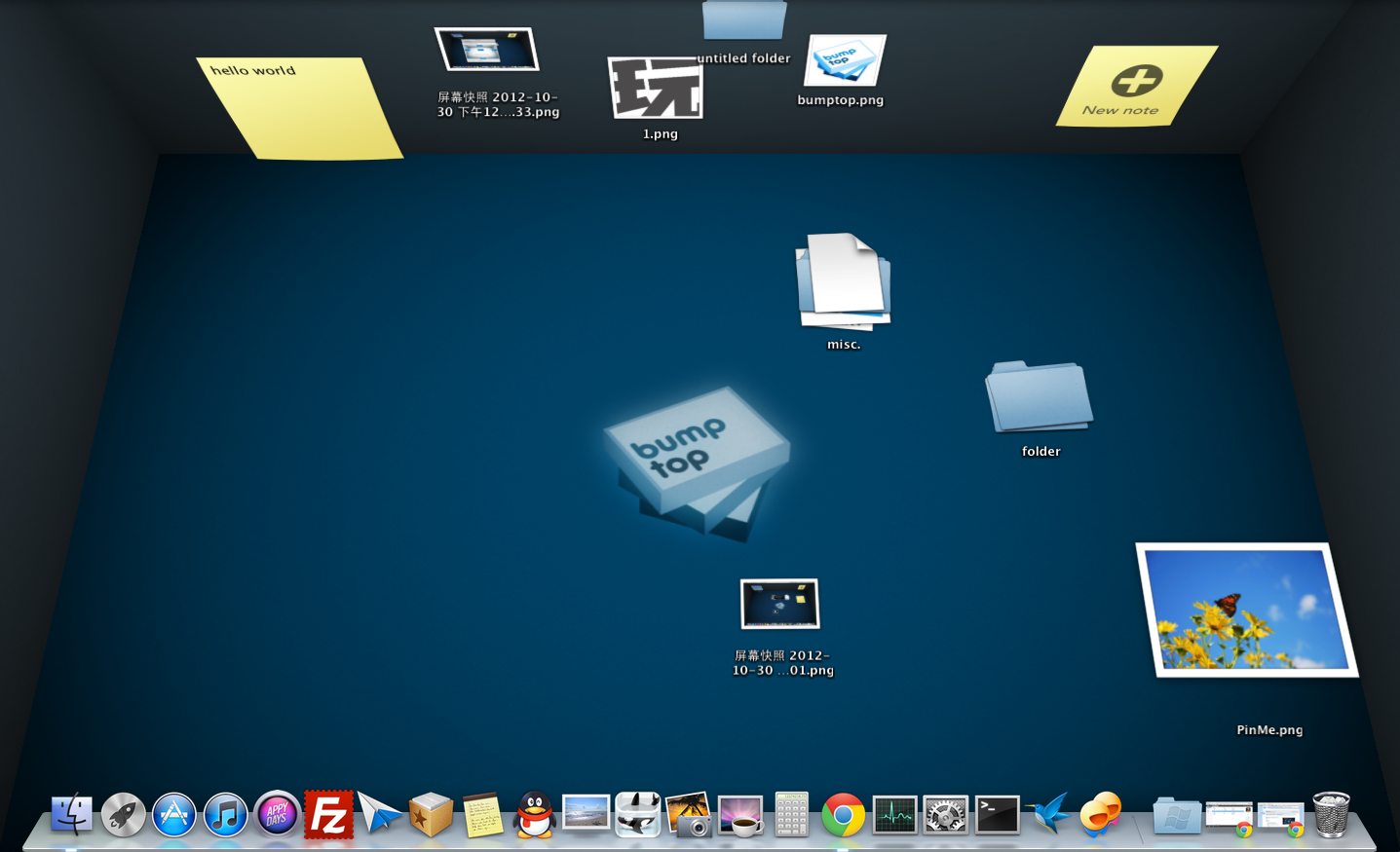
Task: Open the Trash in the dock
Action: click(x=1331, y=814)
